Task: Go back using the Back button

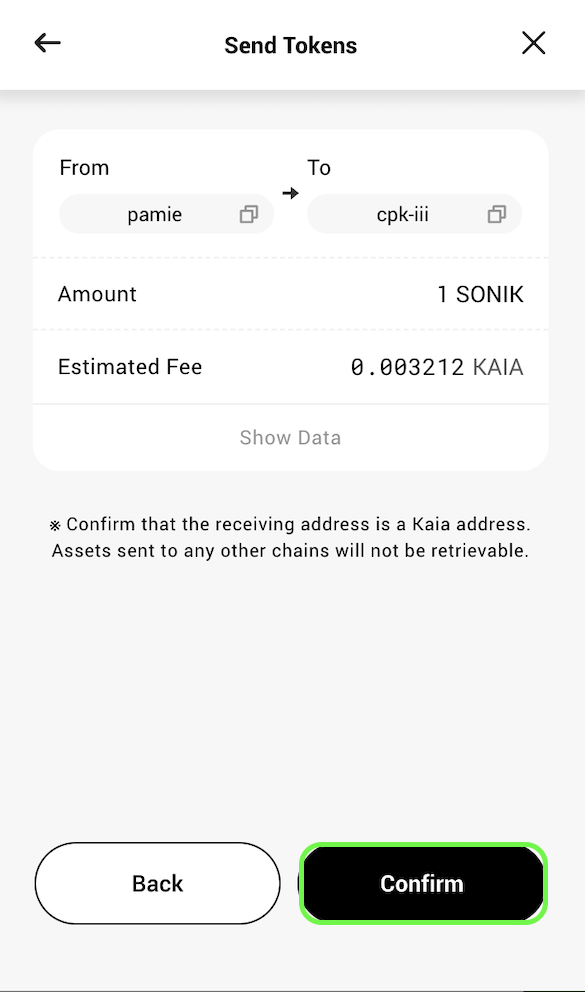Action: click(x=157, y=883)
